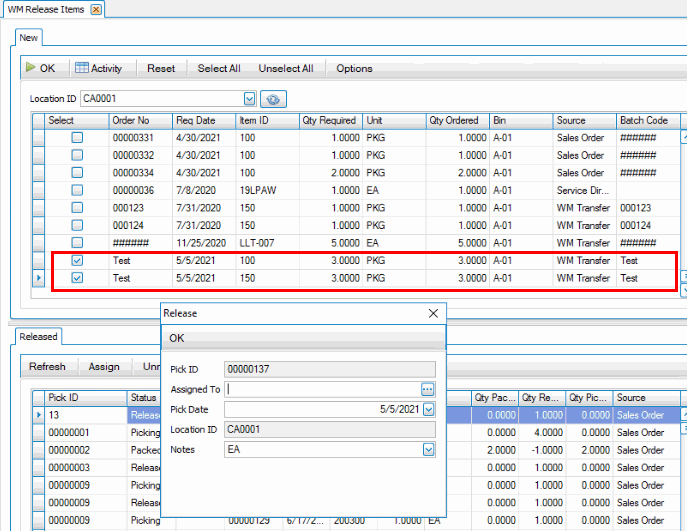Close the WM Release Items tab
The width and height of the screenshot is (687, 531).
[96, 9]
